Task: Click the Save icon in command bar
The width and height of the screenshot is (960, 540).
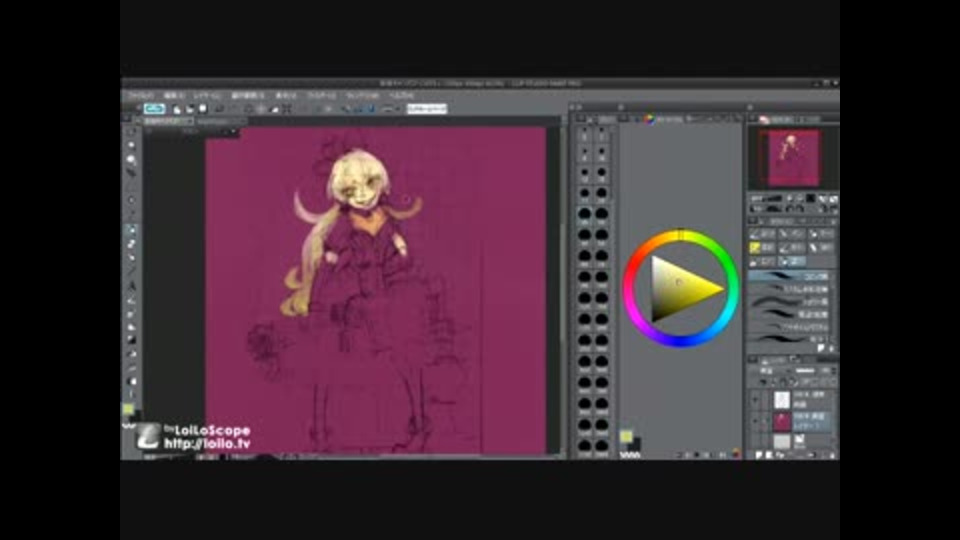Action: point(203,109)
